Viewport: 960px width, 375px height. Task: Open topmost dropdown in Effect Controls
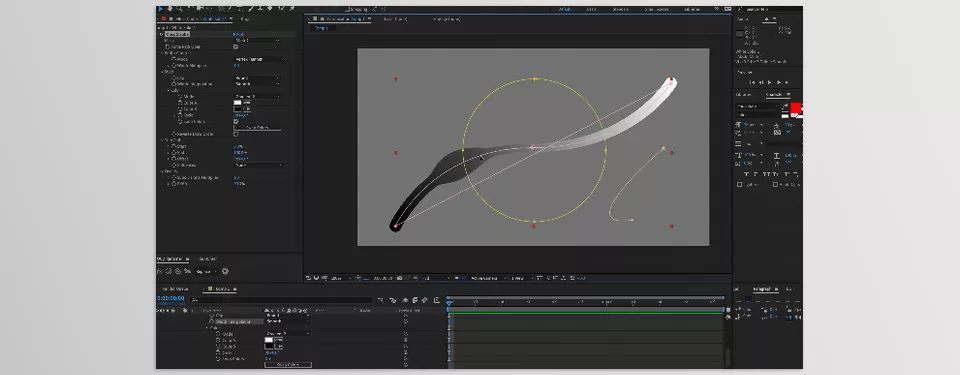tap(257, 40)
